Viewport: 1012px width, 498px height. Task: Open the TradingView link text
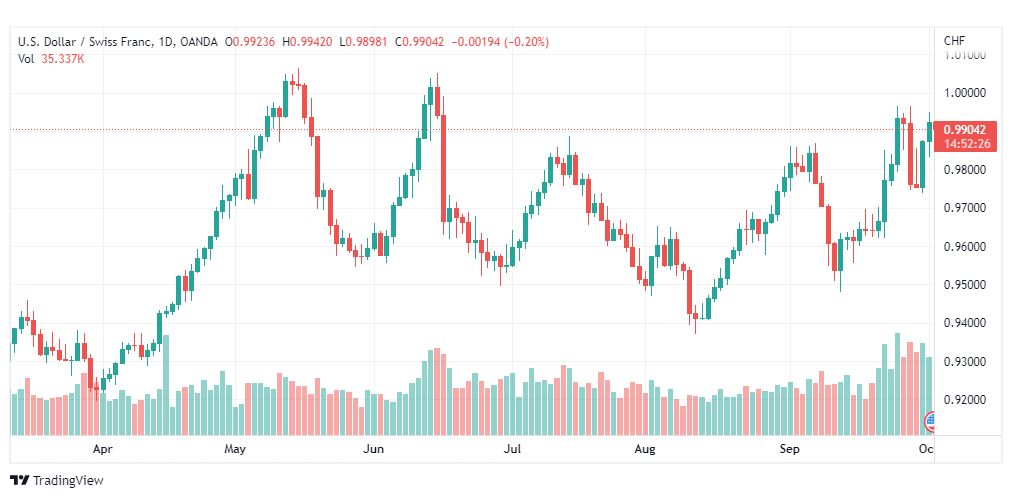68,480
